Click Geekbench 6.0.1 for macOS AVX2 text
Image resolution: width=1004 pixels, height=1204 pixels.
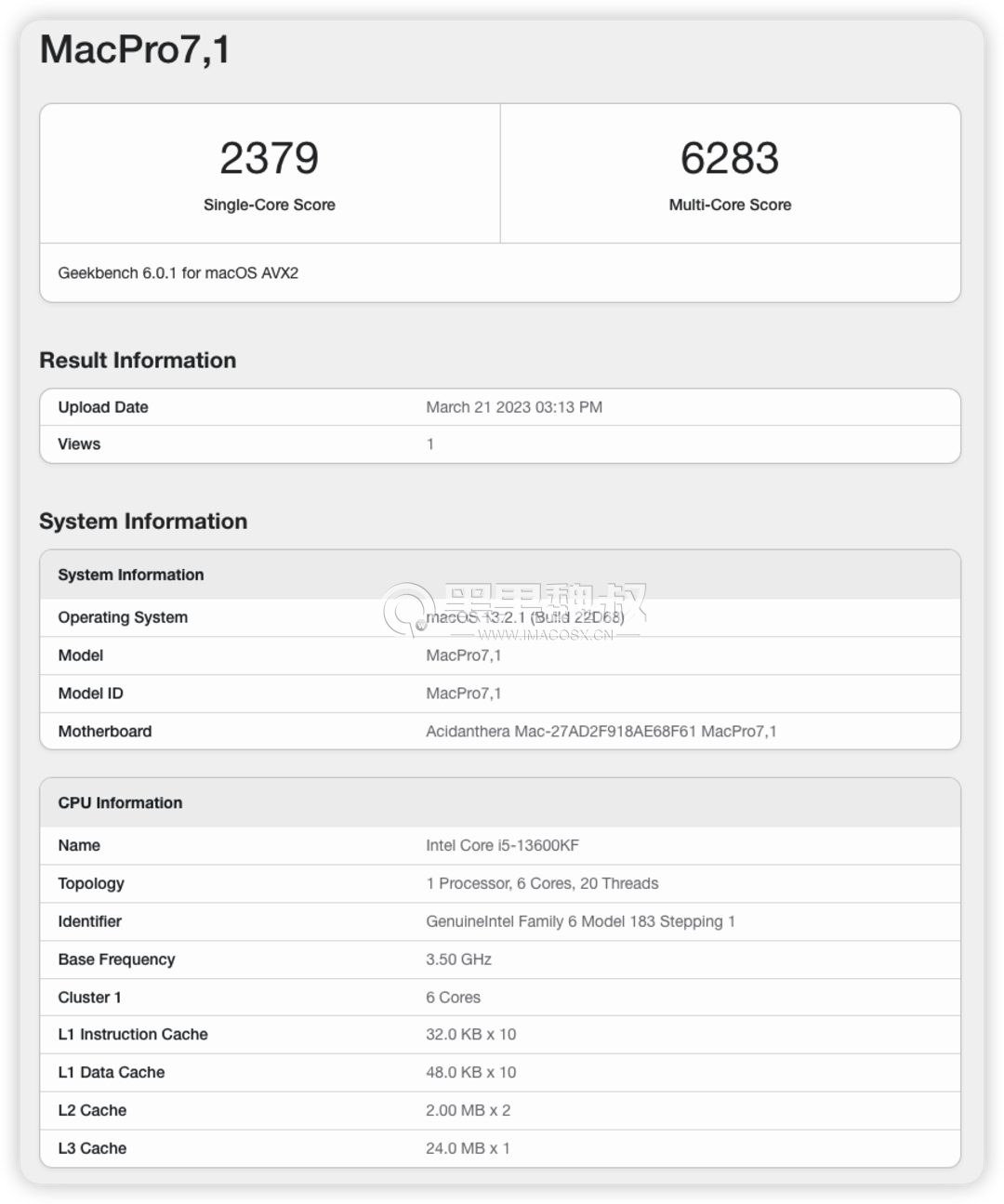pyautogui.click(x=178, y=273)
